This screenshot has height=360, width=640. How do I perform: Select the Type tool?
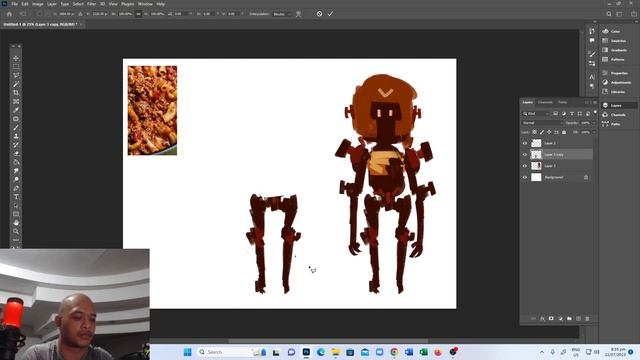[16, 197]
